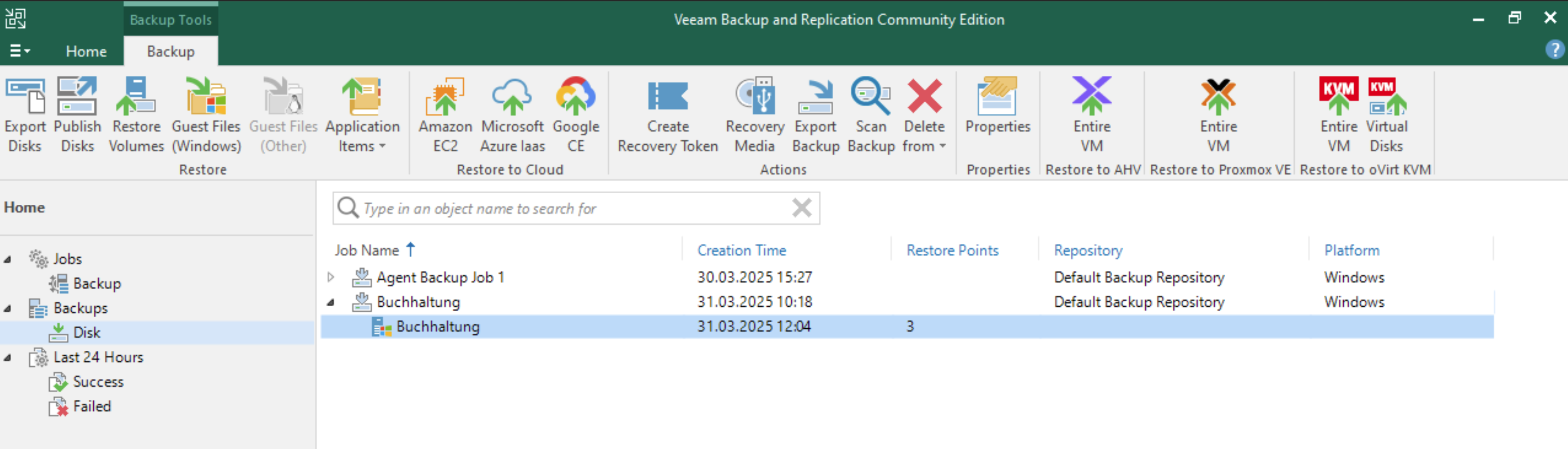This screenshot has height=449, width=1568.
Task: Open Last 24 Hours in the tree
Action: pos(98,358)
